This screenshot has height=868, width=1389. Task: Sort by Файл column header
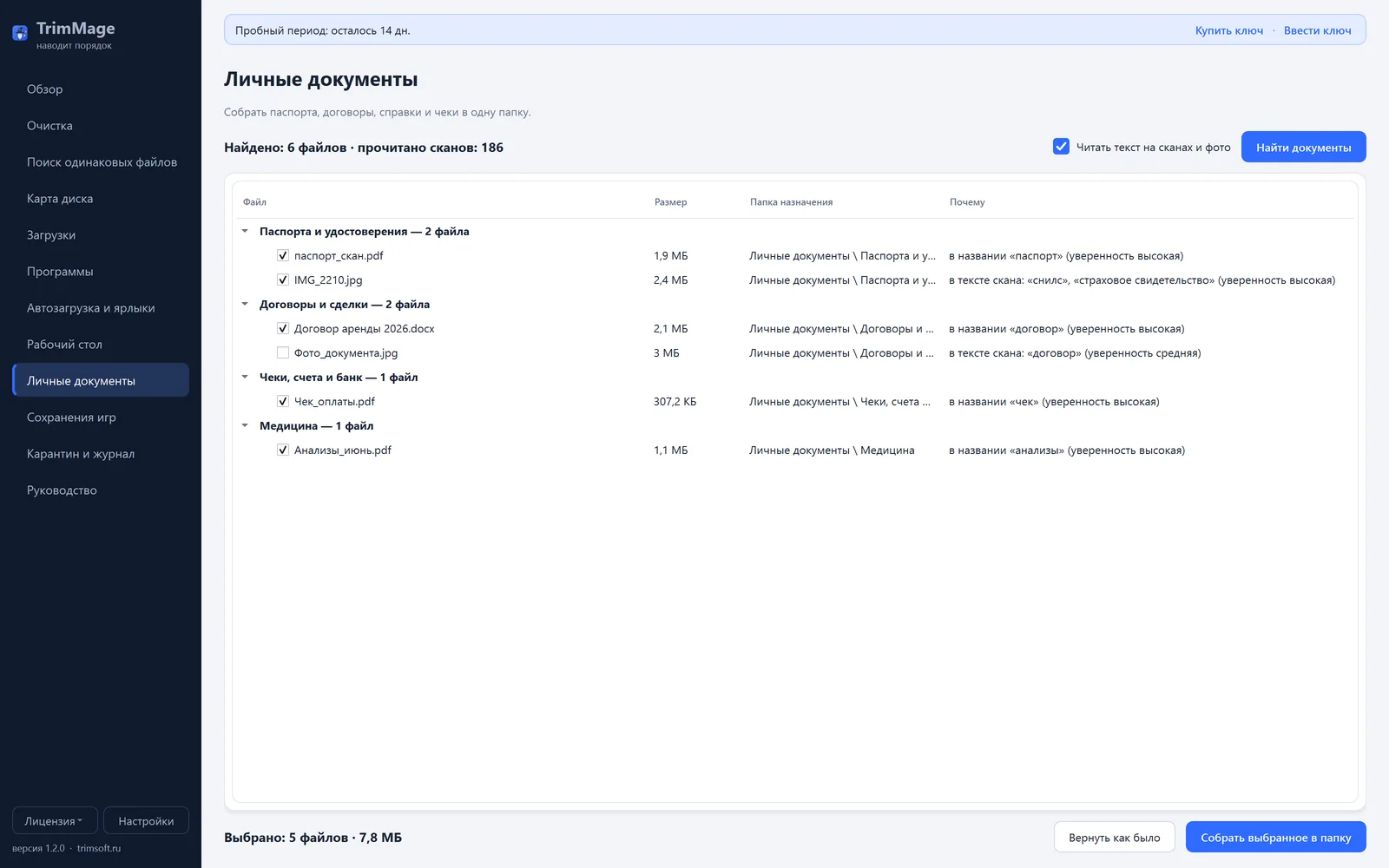pyautogui.click(x=254, y=201)
